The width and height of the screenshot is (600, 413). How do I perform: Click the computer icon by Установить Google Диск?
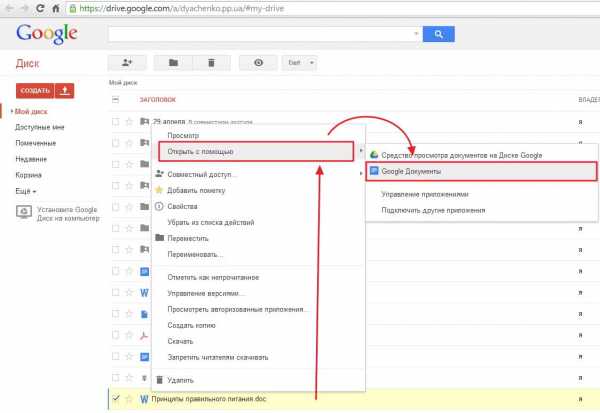tap(24, 212)
